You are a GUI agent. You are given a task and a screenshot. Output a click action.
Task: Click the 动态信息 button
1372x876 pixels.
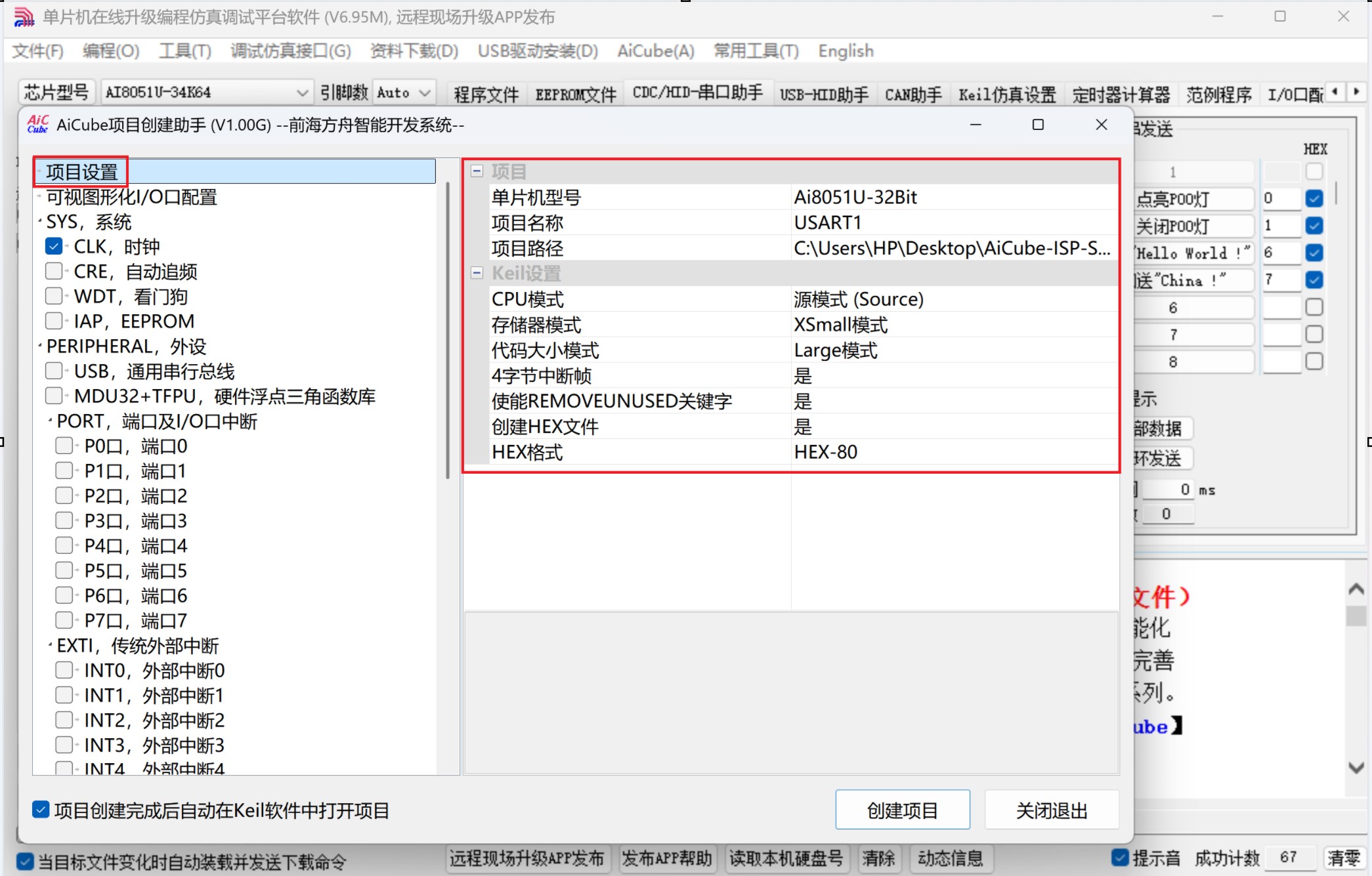point(951,858)
